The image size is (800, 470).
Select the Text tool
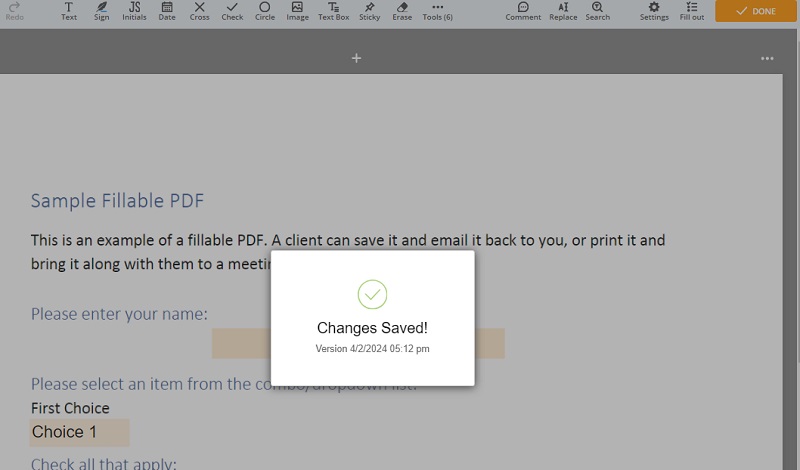tap(69, 11)
